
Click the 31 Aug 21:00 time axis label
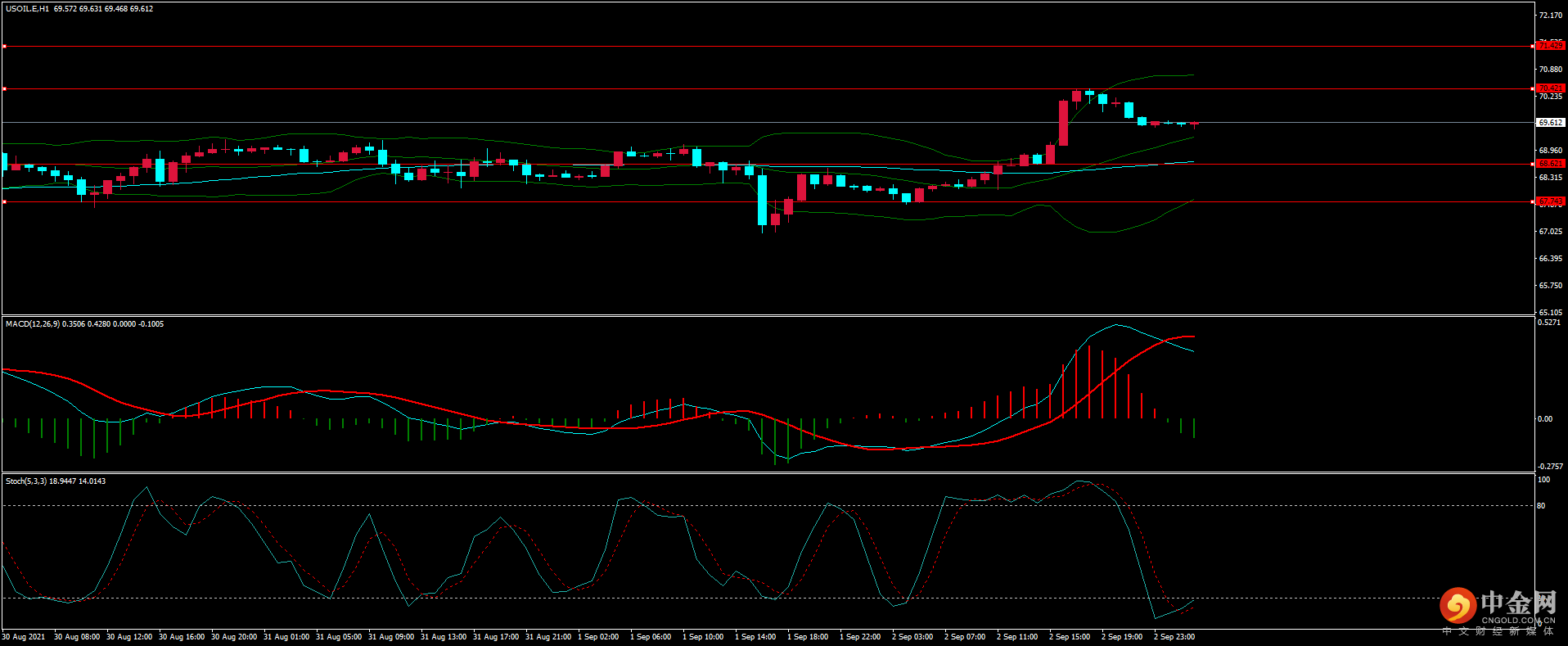[x=547, y=637]
